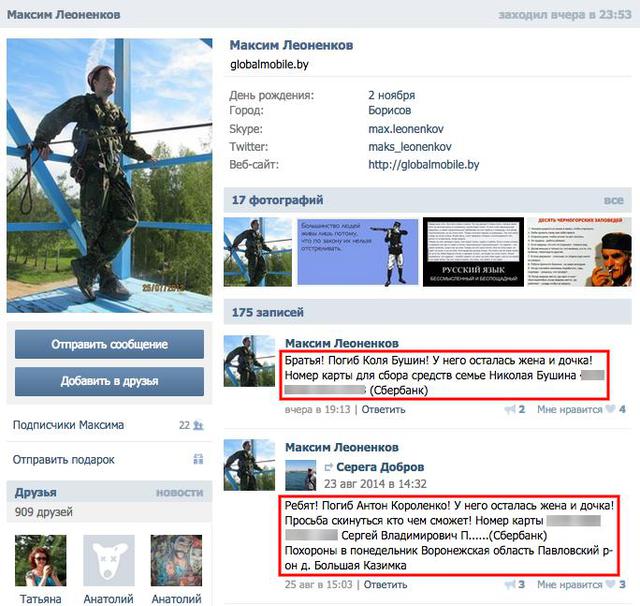Click the новости link in friends header
640x606 pixels.
[180, 493]
